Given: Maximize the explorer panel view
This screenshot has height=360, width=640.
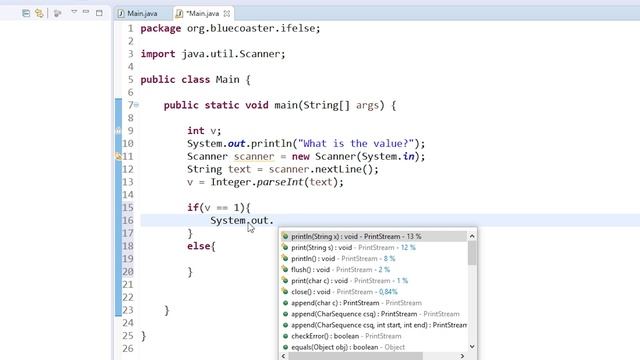Looking at the screenshot, I should click(99, 13).
